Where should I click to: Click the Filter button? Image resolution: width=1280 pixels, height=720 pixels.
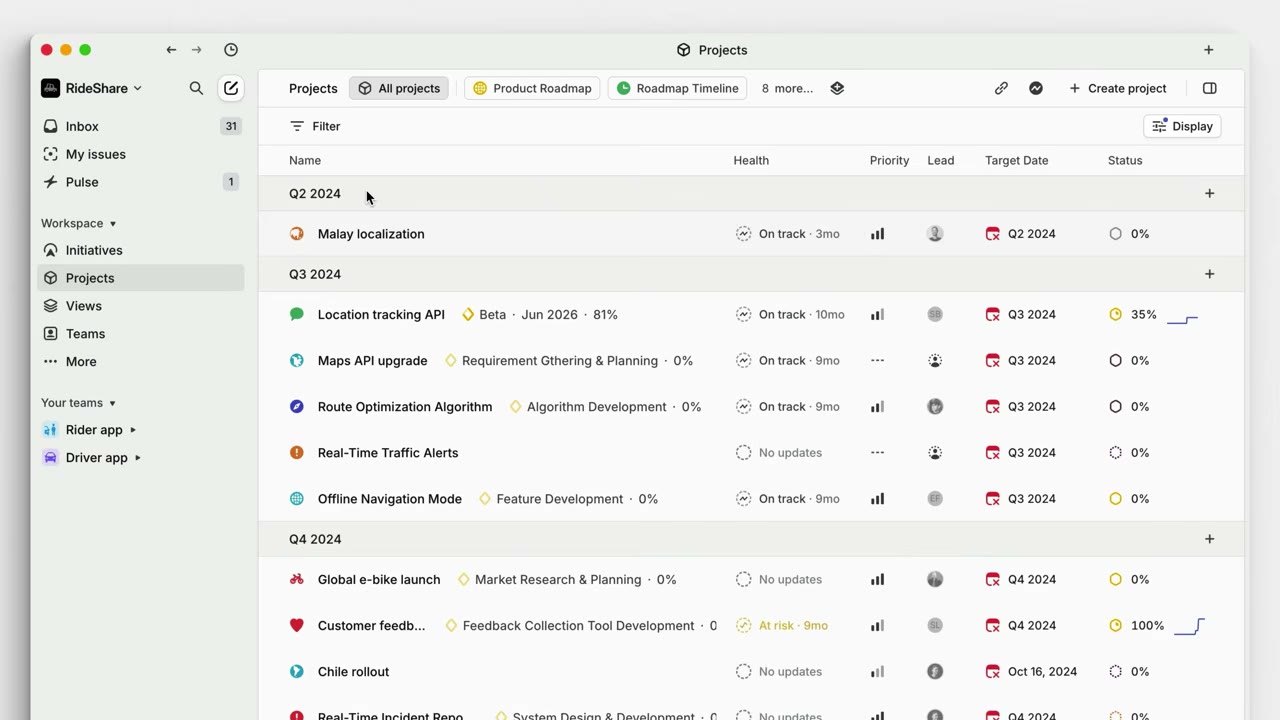pyautogui.click(x=315, y=126)
